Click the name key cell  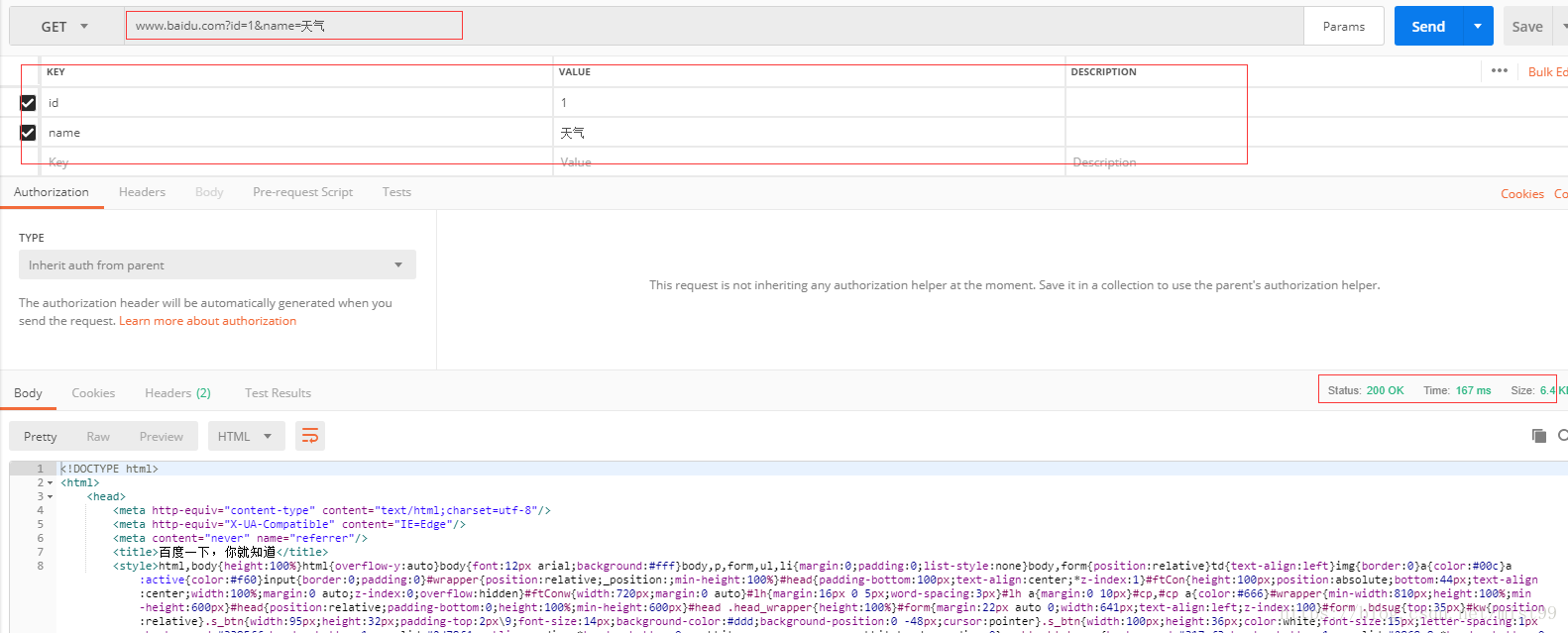(x=297, y=133)
